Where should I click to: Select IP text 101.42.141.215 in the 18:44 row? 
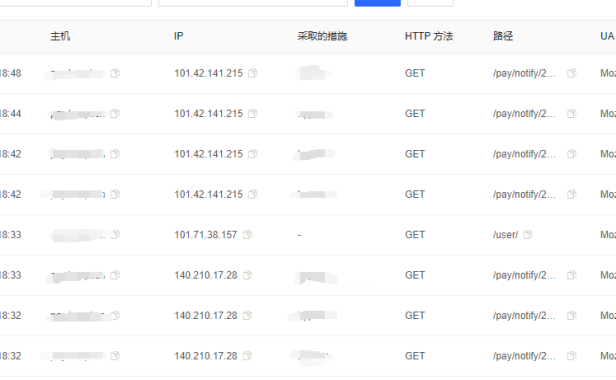[209, 114]
